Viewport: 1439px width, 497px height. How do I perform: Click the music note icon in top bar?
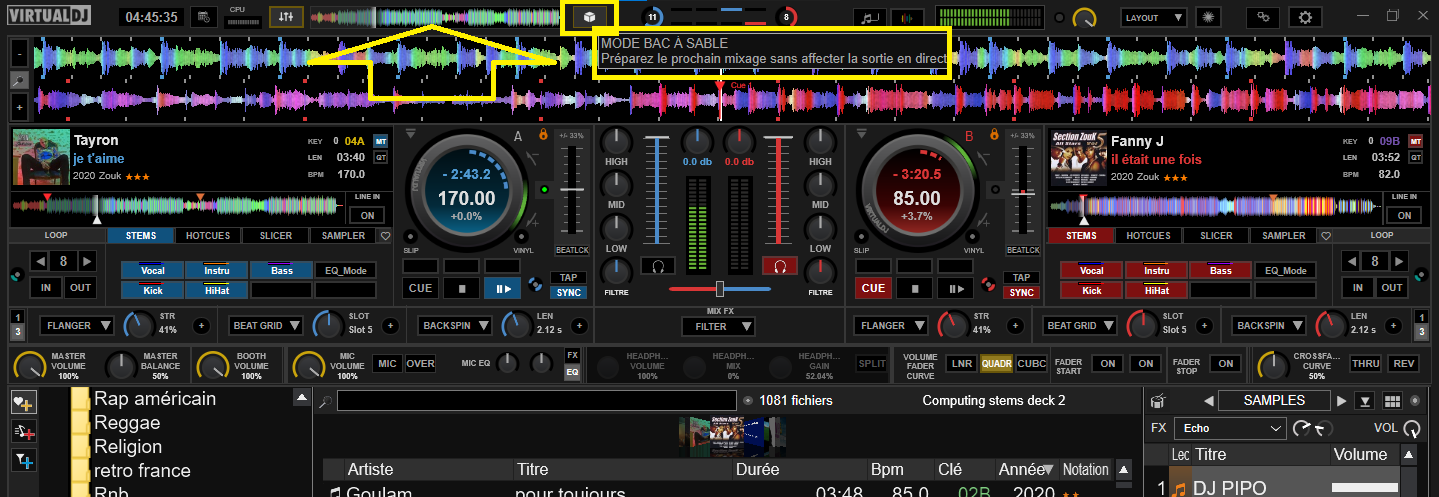click(870, 17)
